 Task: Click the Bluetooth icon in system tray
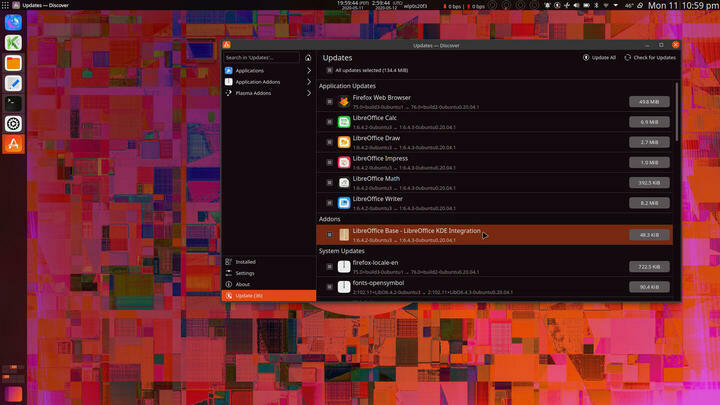tap(596, 6)
